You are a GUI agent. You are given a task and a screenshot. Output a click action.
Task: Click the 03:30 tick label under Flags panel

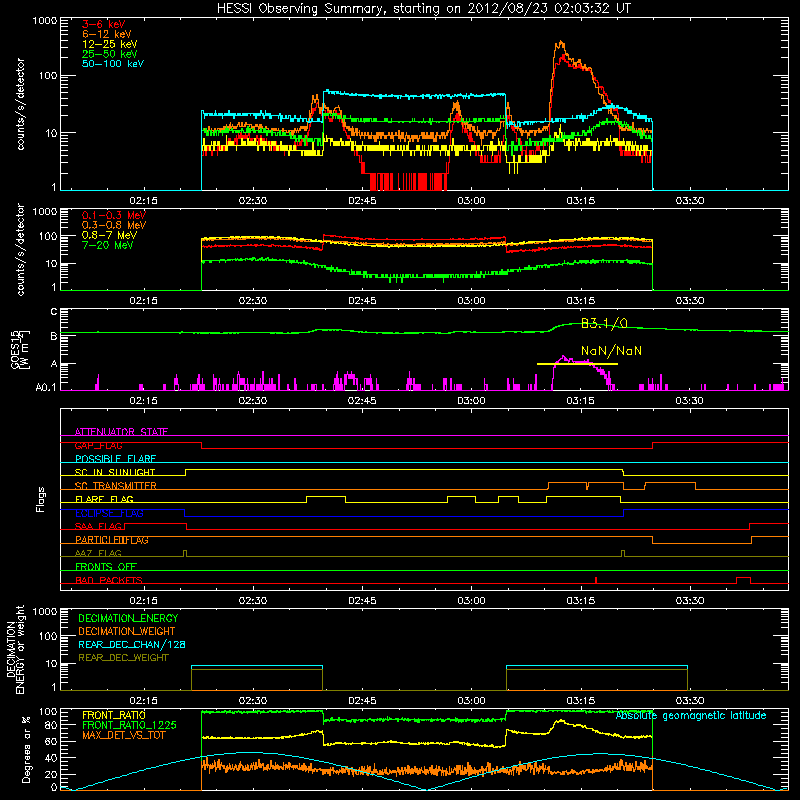(690, 601)
